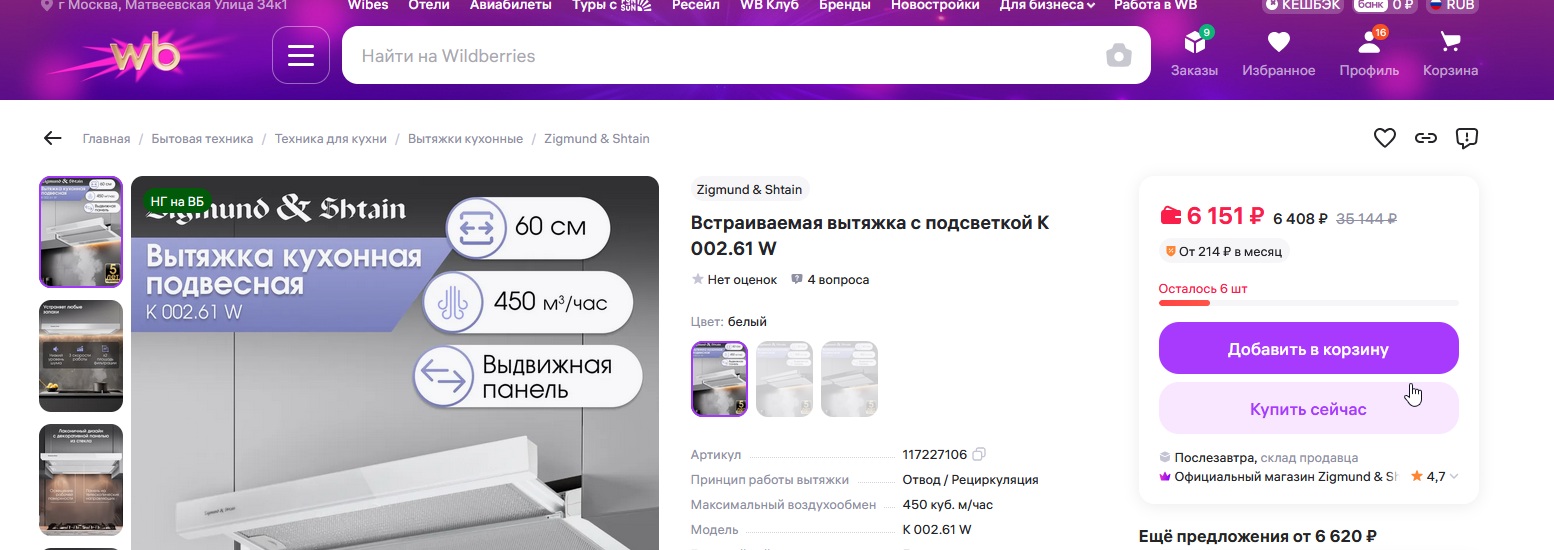Open Заказы with the box icon
Screen dimensions: 1554x550
1195,54
